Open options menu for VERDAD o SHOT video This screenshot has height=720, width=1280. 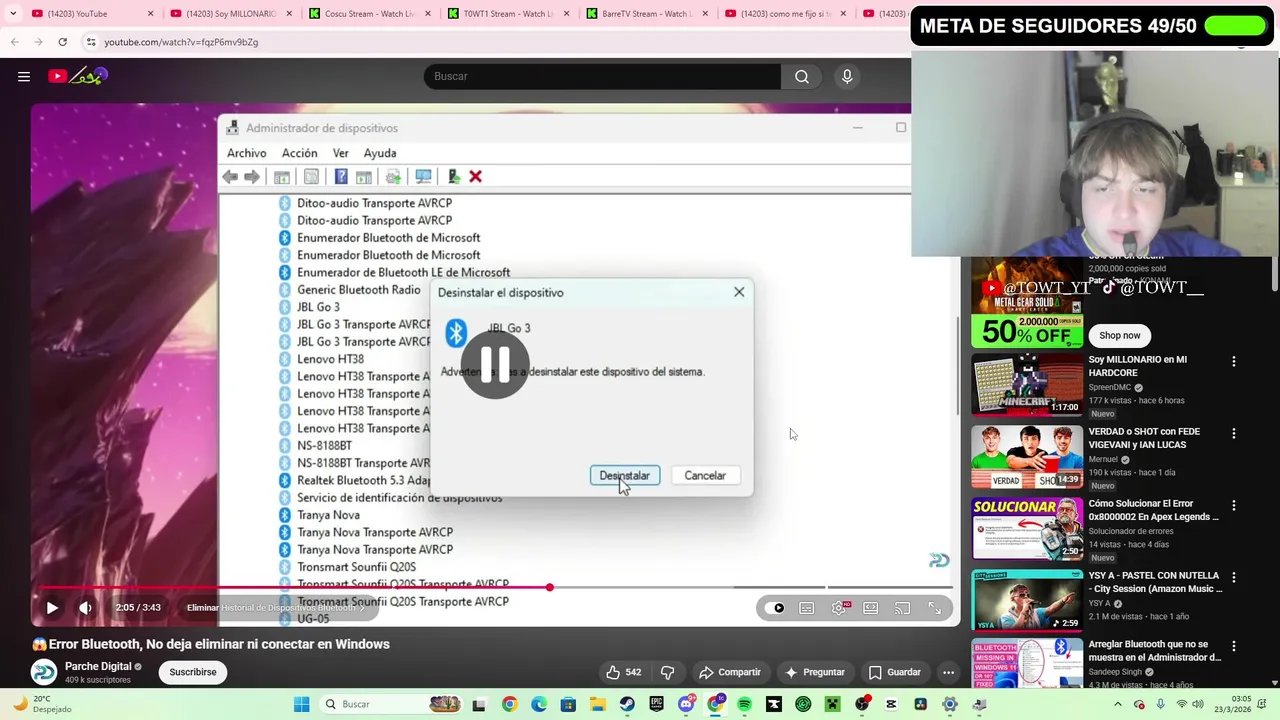[1233, 433]
